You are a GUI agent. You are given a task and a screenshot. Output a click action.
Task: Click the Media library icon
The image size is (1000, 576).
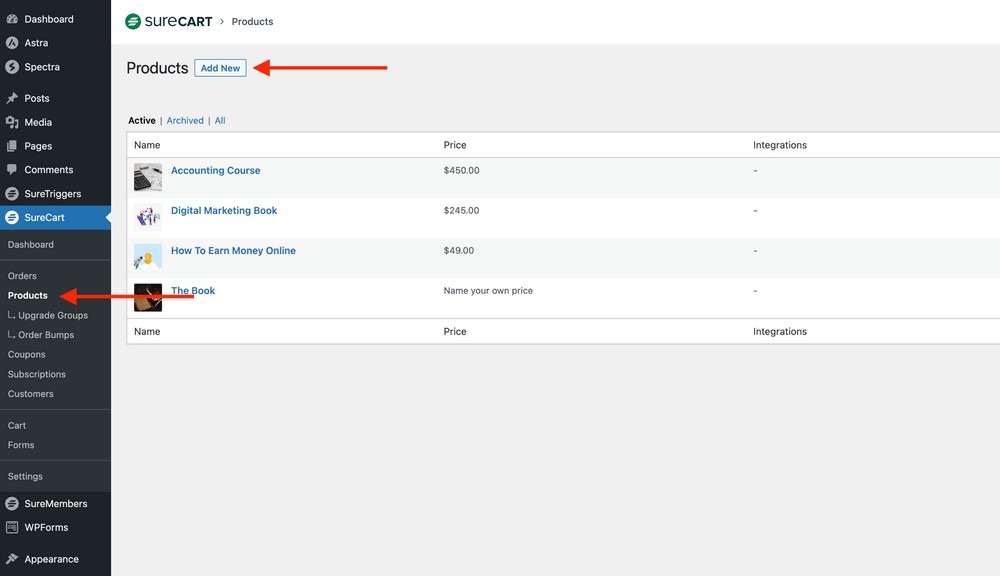12,122
